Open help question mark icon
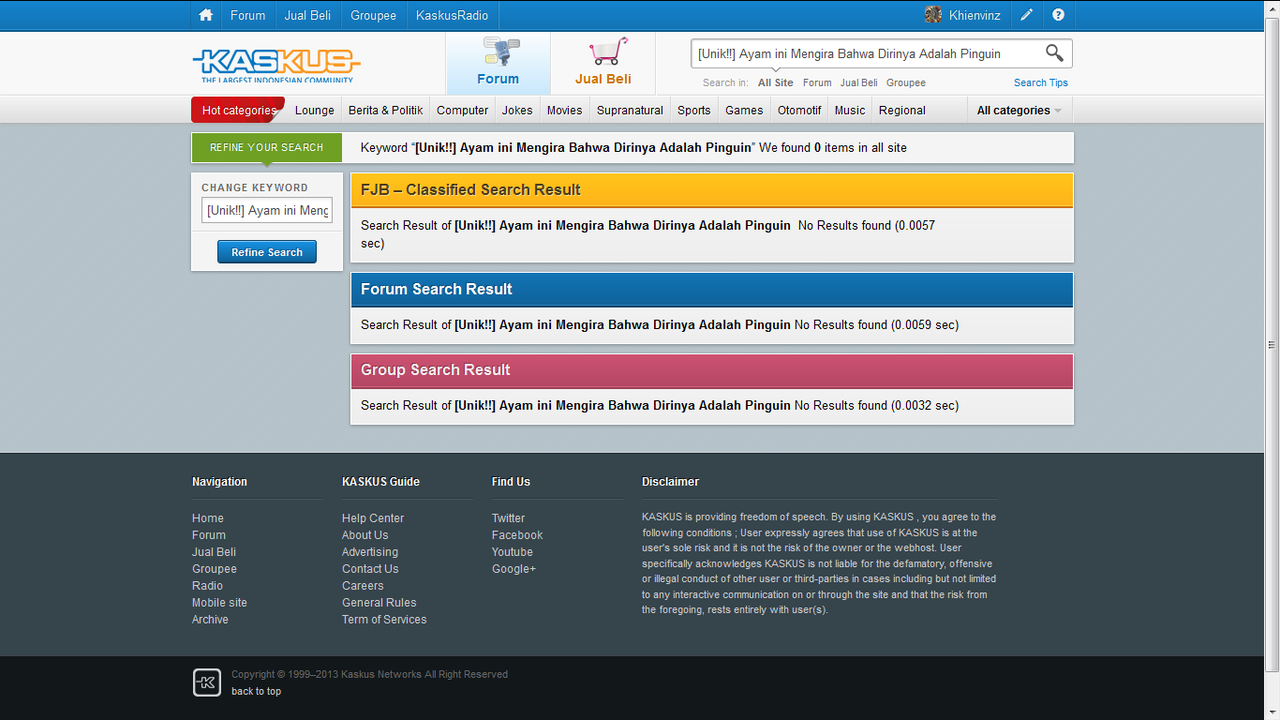 pyautogui.click(x=1058, y=15)
